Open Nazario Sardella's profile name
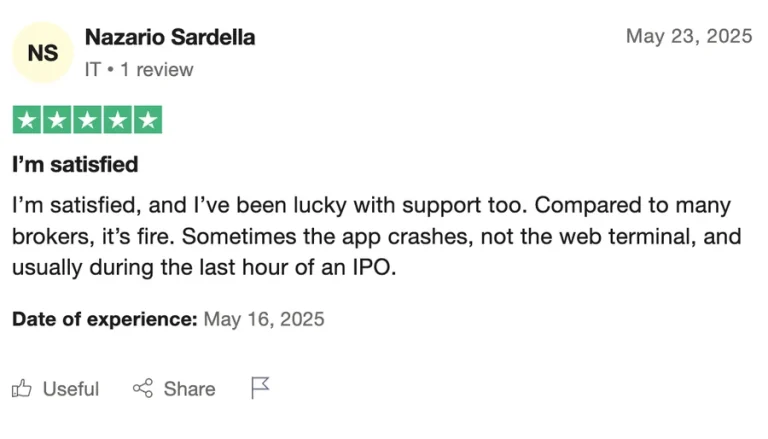 (x=170, y=37)
